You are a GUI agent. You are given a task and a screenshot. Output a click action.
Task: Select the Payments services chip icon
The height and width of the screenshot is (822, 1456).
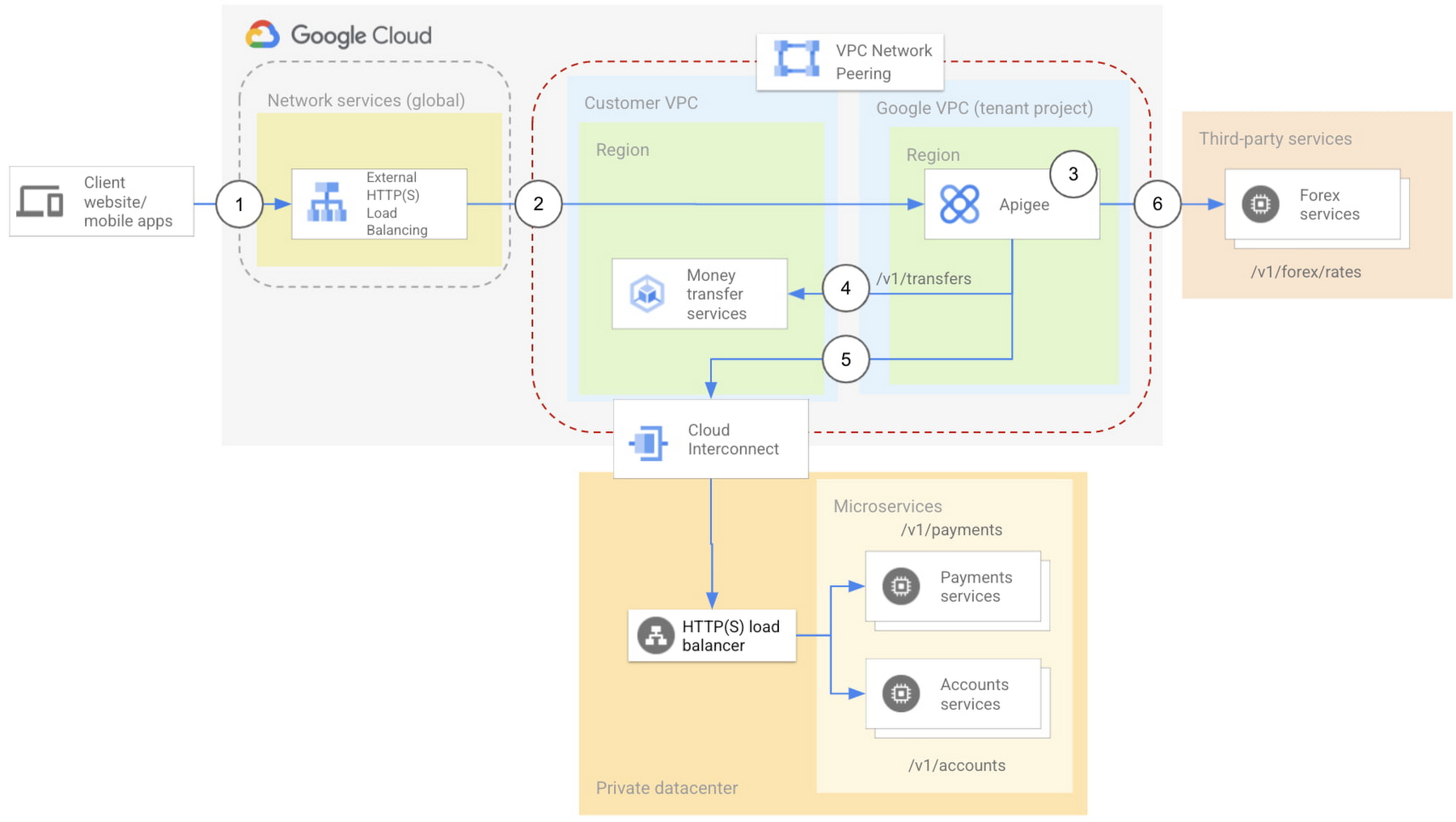[900, 587]
